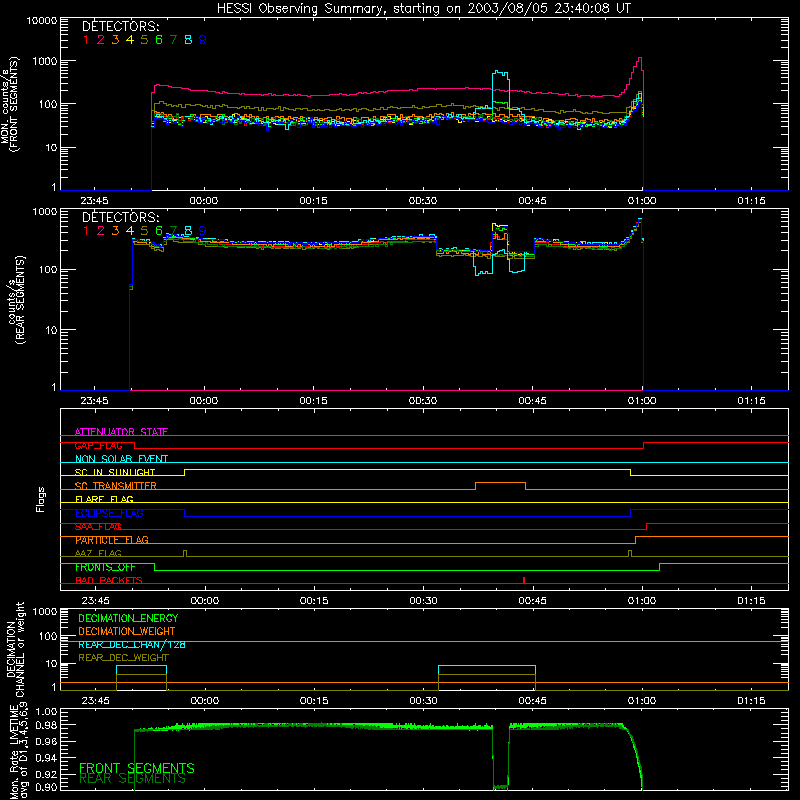The width and height of the screenshot is (800, 800).
Task: Click the NON_SOLAR_EVENT flag label
Action: click(121, 459)
